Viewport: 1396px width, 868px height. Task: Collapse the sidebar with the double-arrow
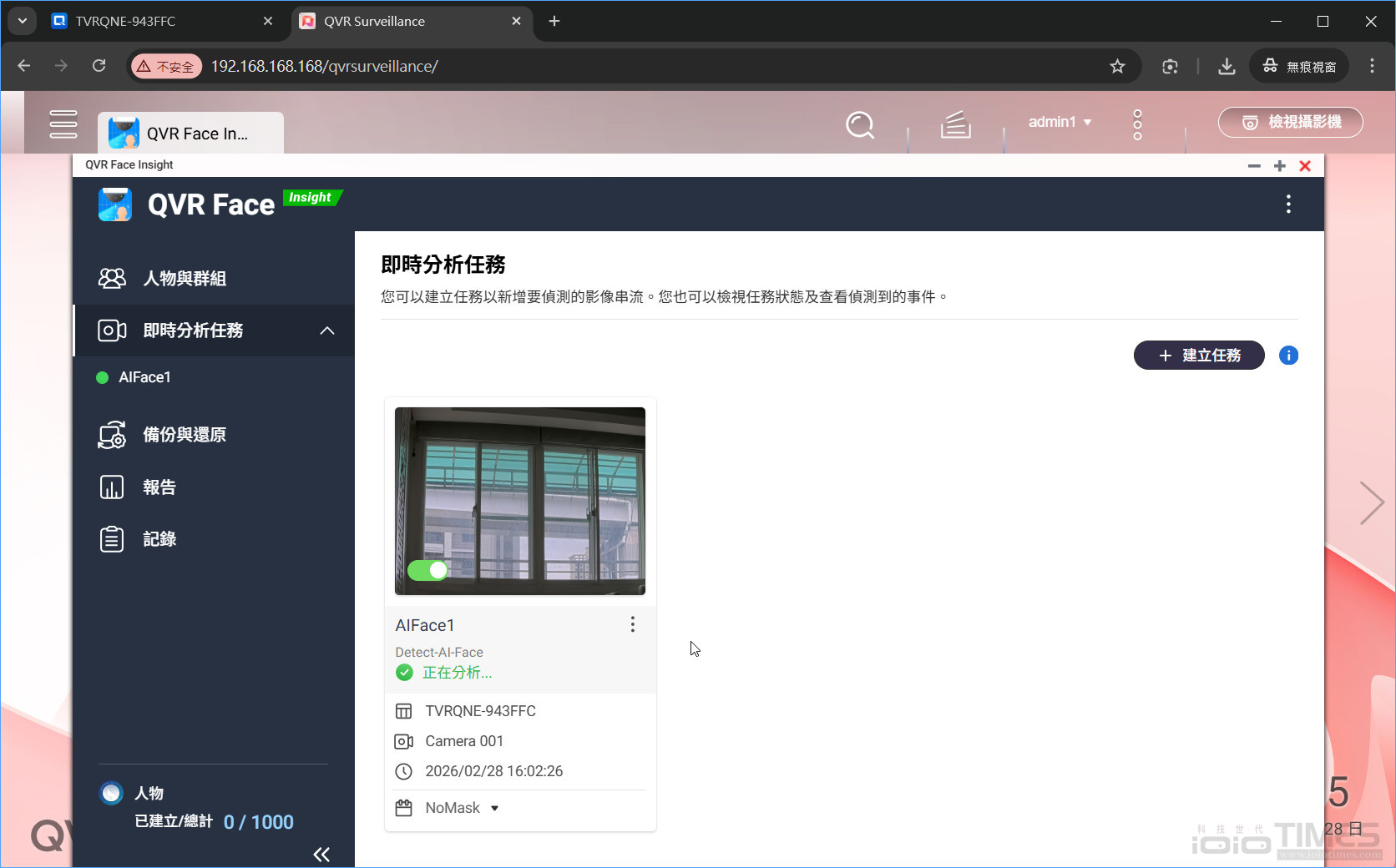(x=321, y=854)
